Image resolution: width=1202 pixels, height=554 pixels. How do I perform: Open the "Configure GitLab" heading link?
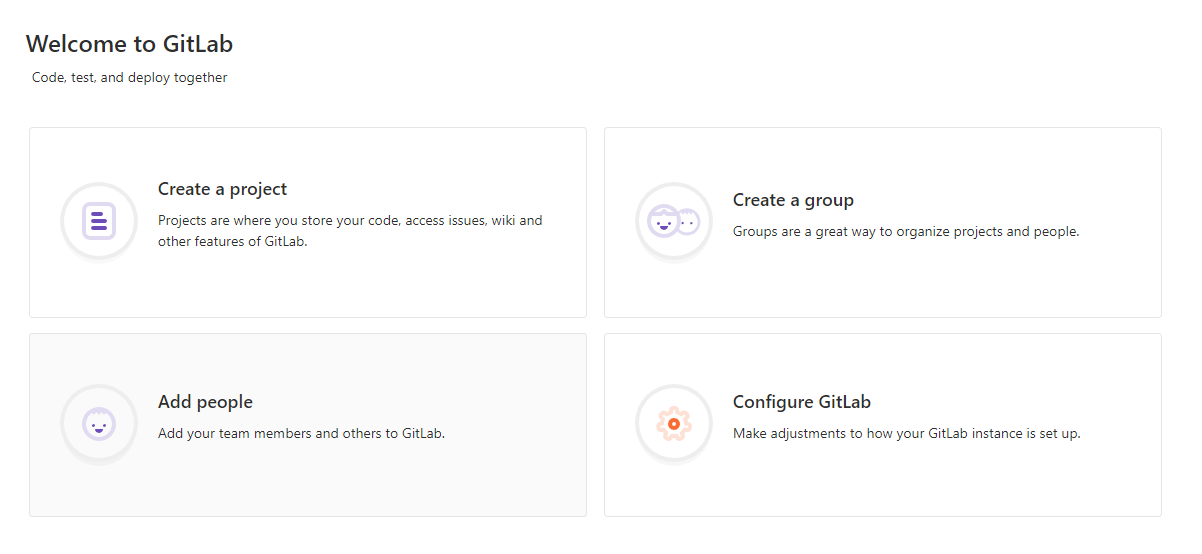tap(801, 402)
